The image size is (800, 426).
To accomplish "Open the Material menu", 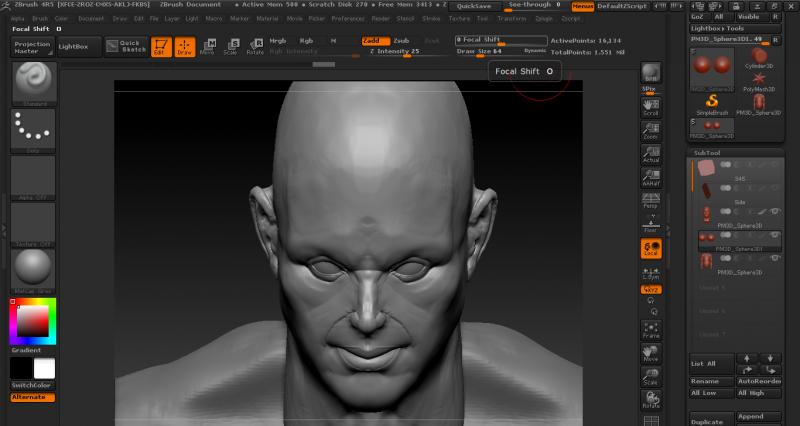I will point(267,18).
